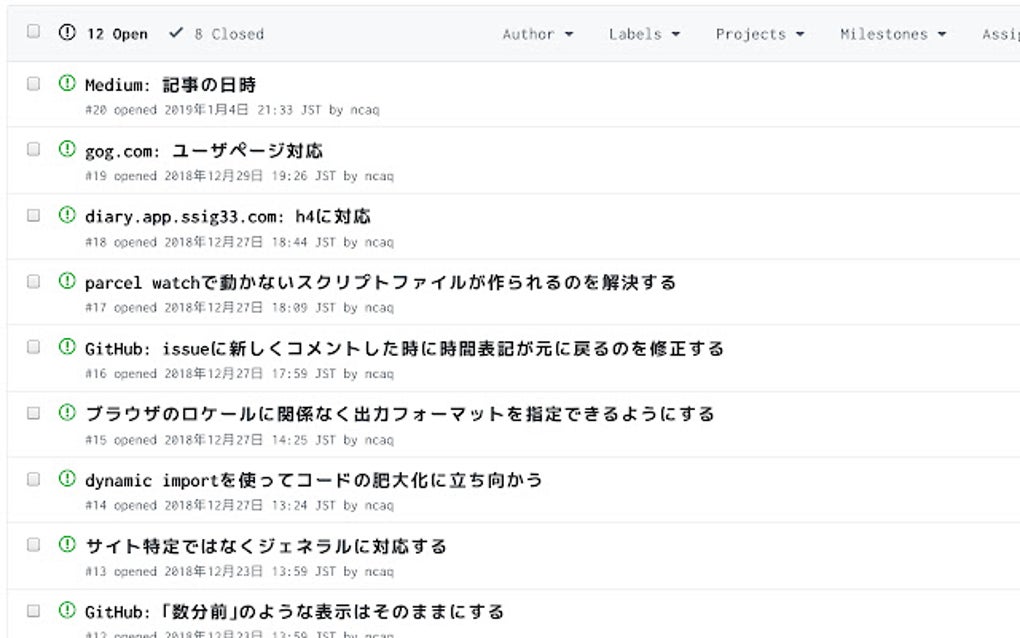The image size is (1020, 638).
Task: Check the checkbox next to the gog.com issue
Action: click(x=33, y=150)
